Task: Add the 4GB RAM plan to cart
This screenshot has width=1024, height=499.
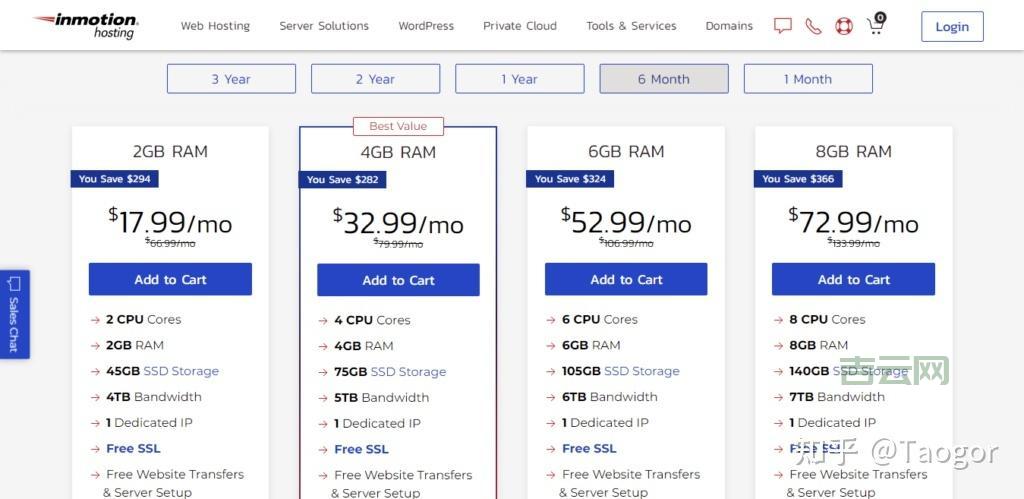Action: pos(398,281)
